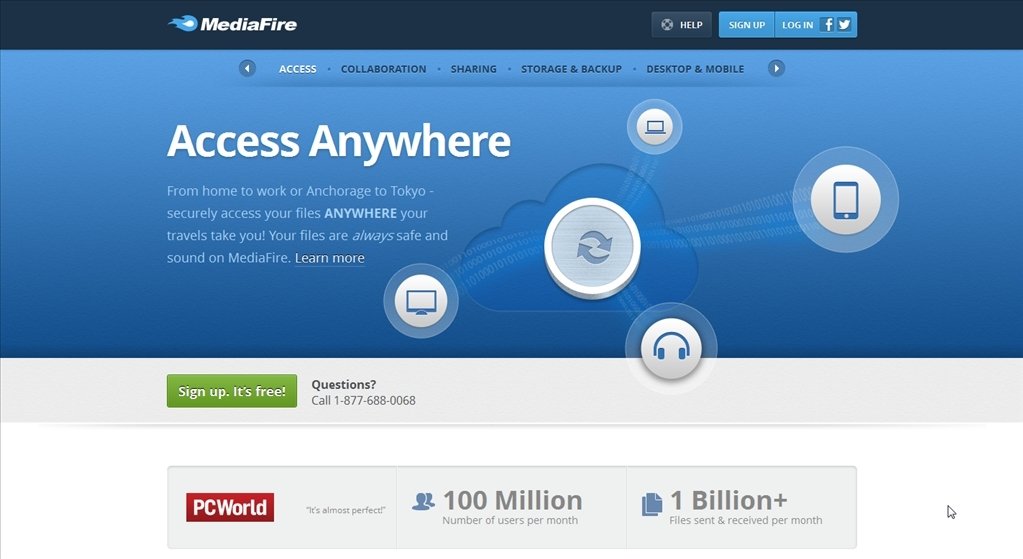This screenshot has height=559, width=1023.
Task: Click the 100 Million statistic text
Action: coord(513,500)
